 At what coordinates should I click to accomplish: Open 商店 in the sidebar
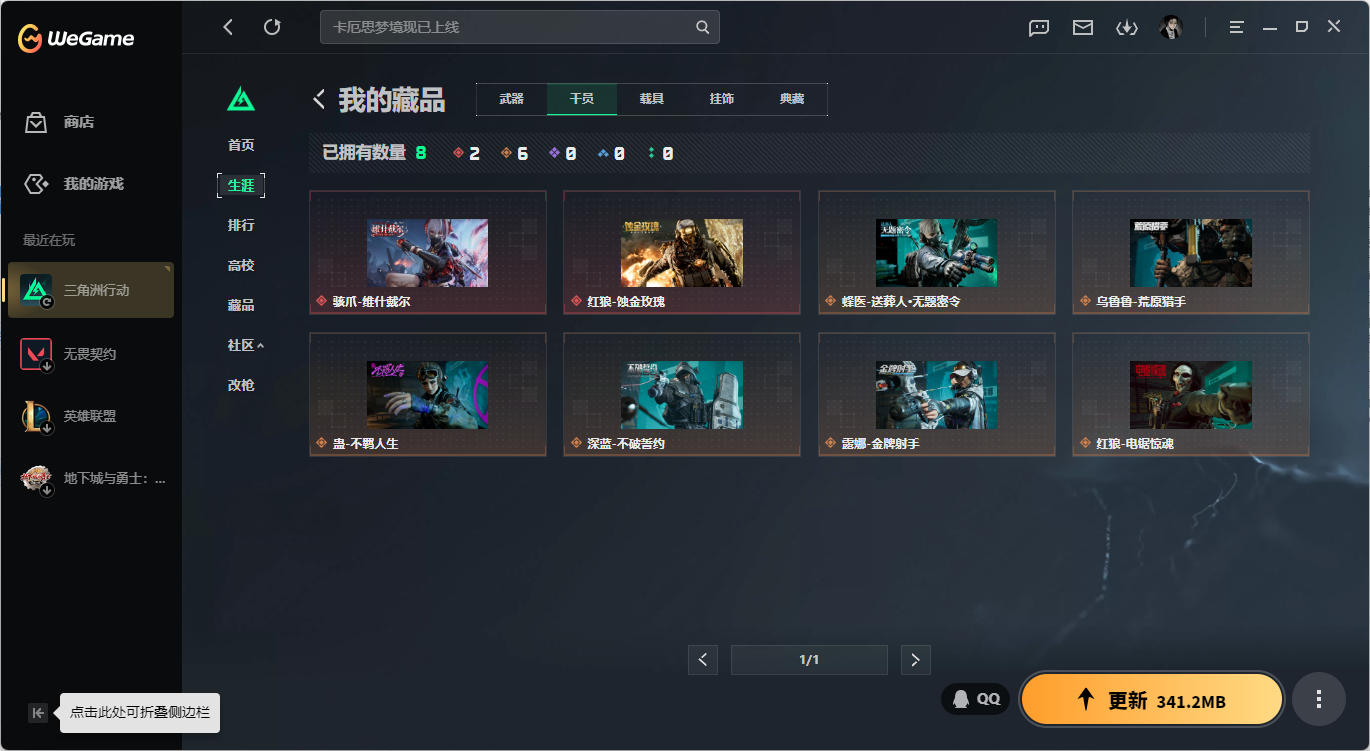tap(79, 122)
